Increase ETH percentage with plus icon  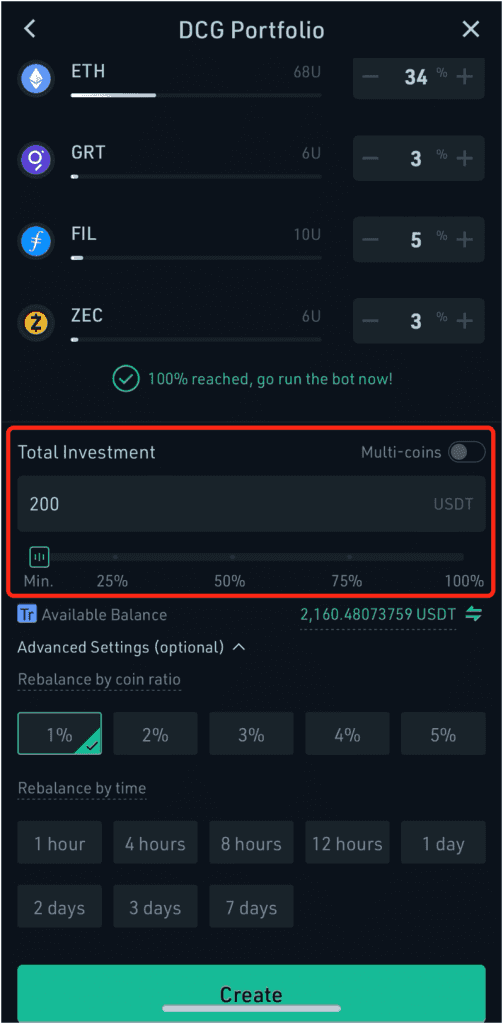(464, 77)
